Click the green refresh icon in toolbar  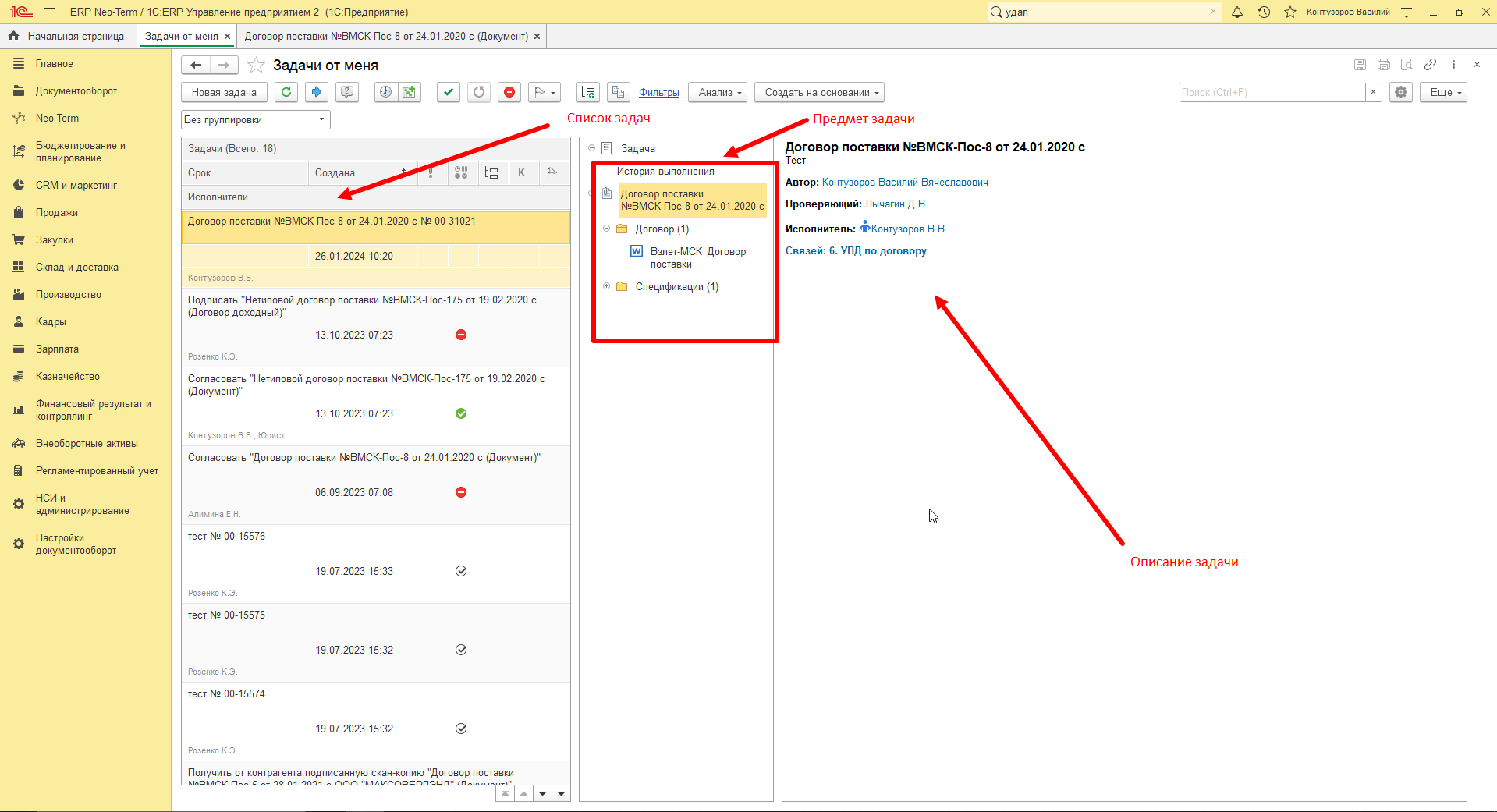[286, 92]
